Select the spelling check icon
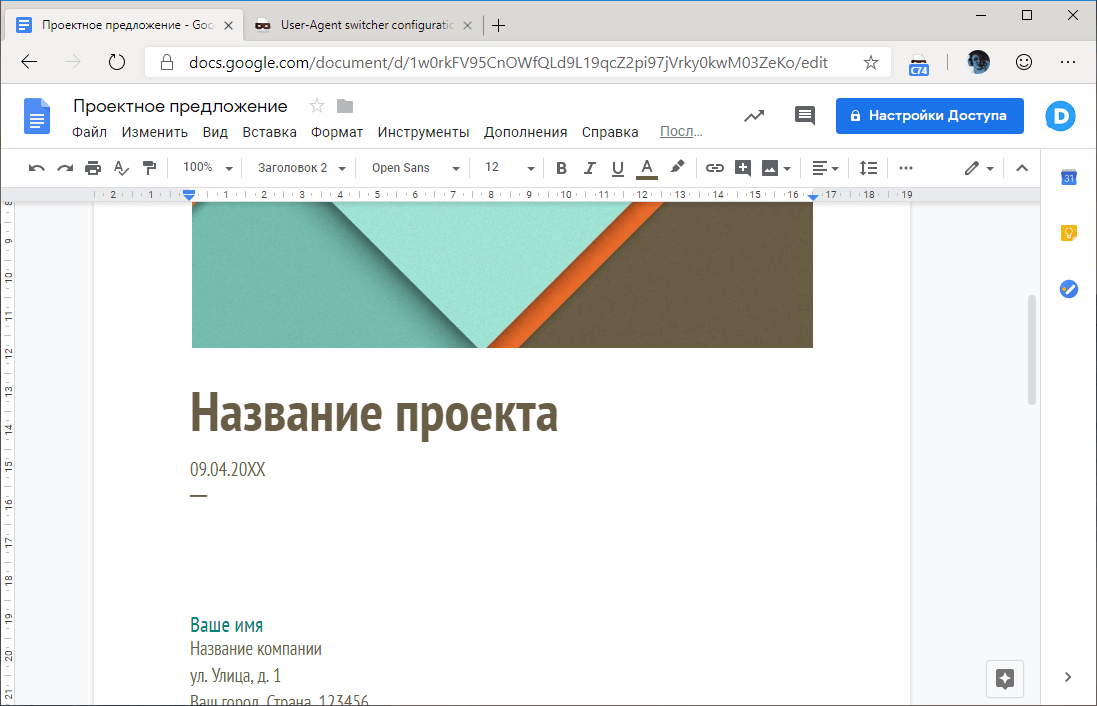 click(122, 167)
